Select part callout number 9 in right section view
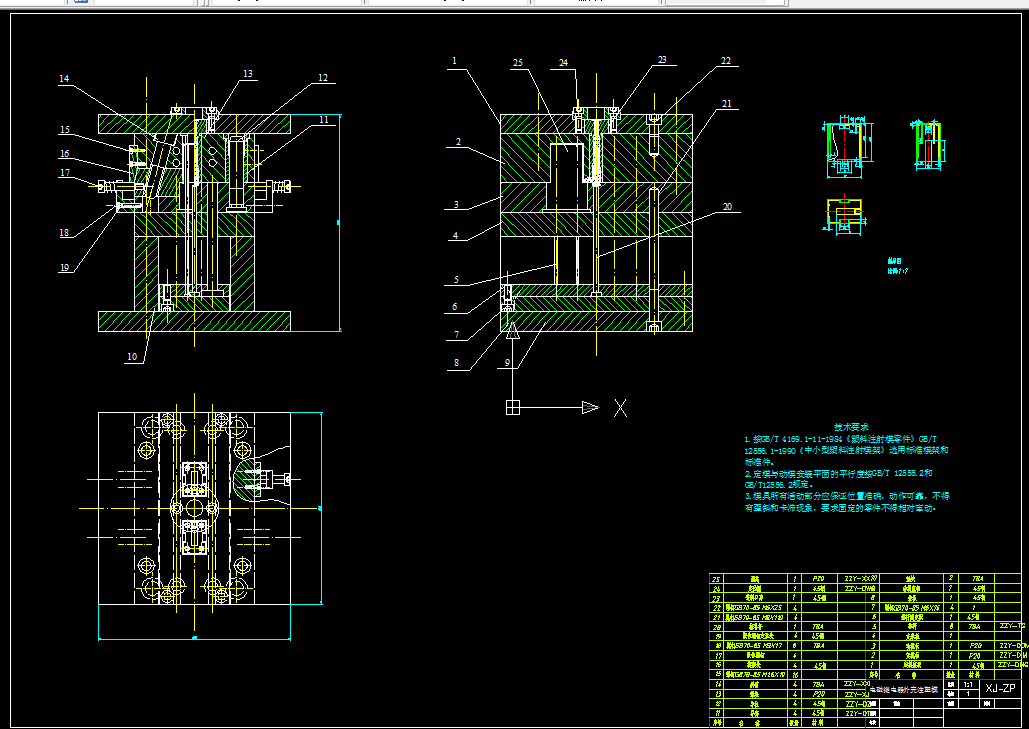Viewport: 1029px width, 729px height. click(x=507, y=362)
